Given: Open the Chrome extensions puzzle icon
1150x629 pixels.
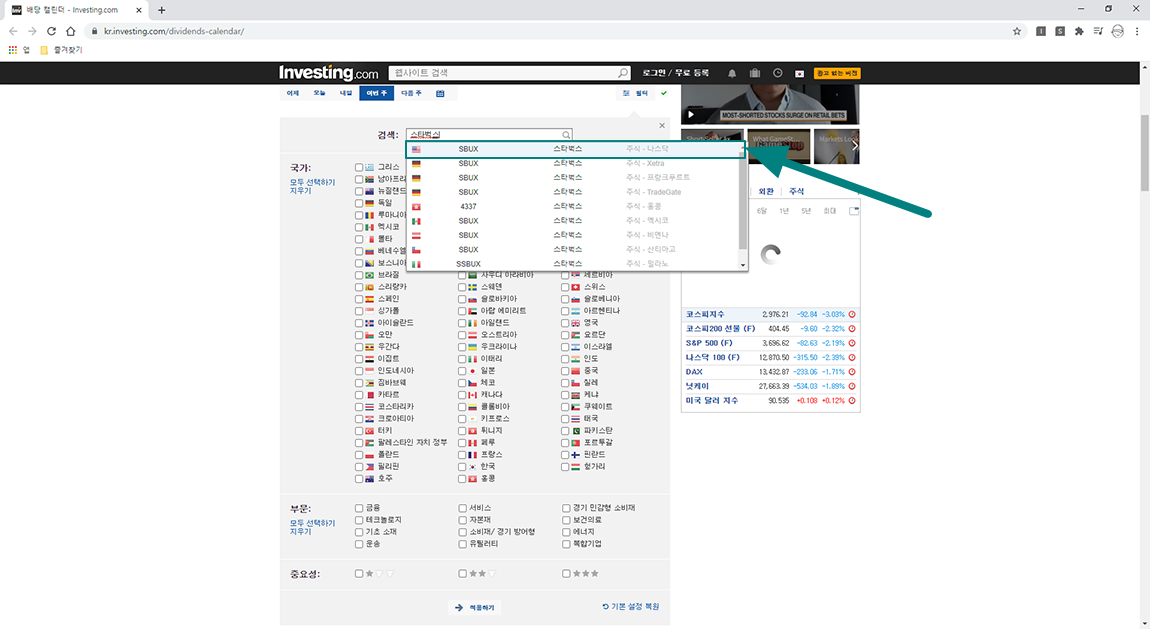Looking at the screenshot, I should click(x=1079, y=31).
